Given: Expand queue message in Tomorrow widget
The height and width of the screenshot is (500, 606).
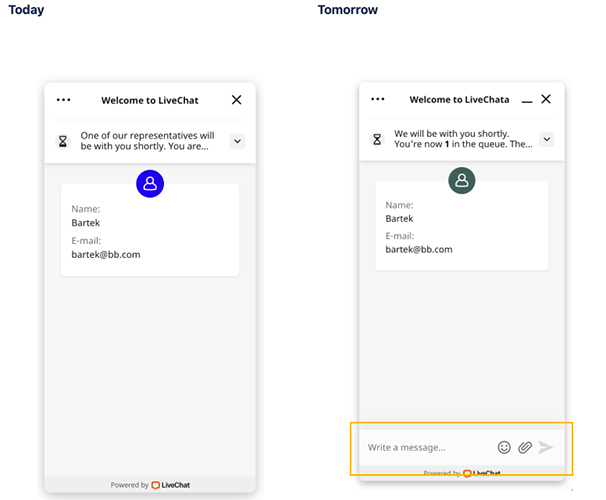Looking at the screenshot, I should 546,139.
